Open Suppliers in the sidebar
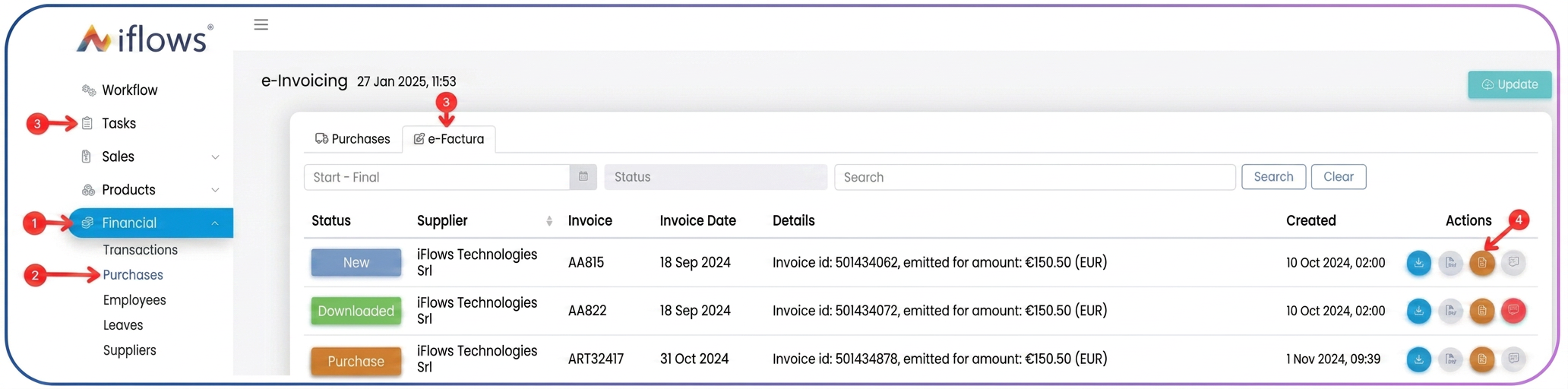This screenshot has width=1568, height=389. (130, 350)
